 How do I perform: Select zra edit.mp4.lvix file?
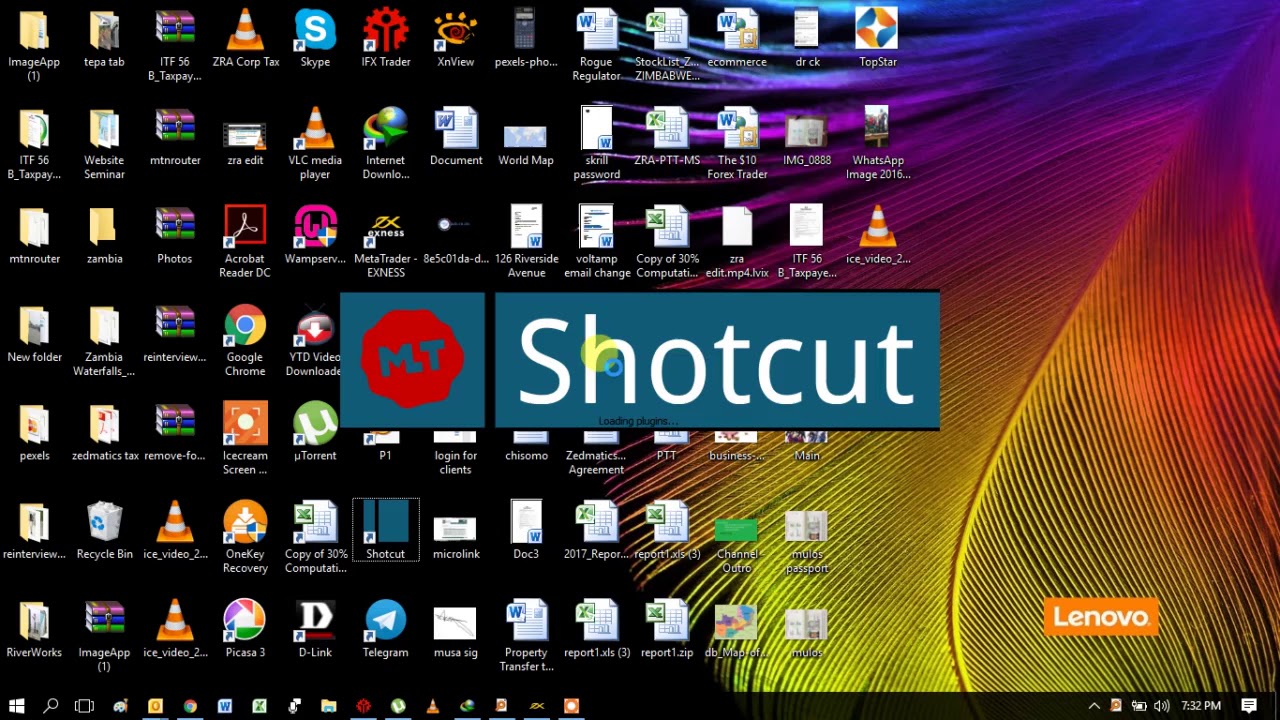click(x=737, y=241)
